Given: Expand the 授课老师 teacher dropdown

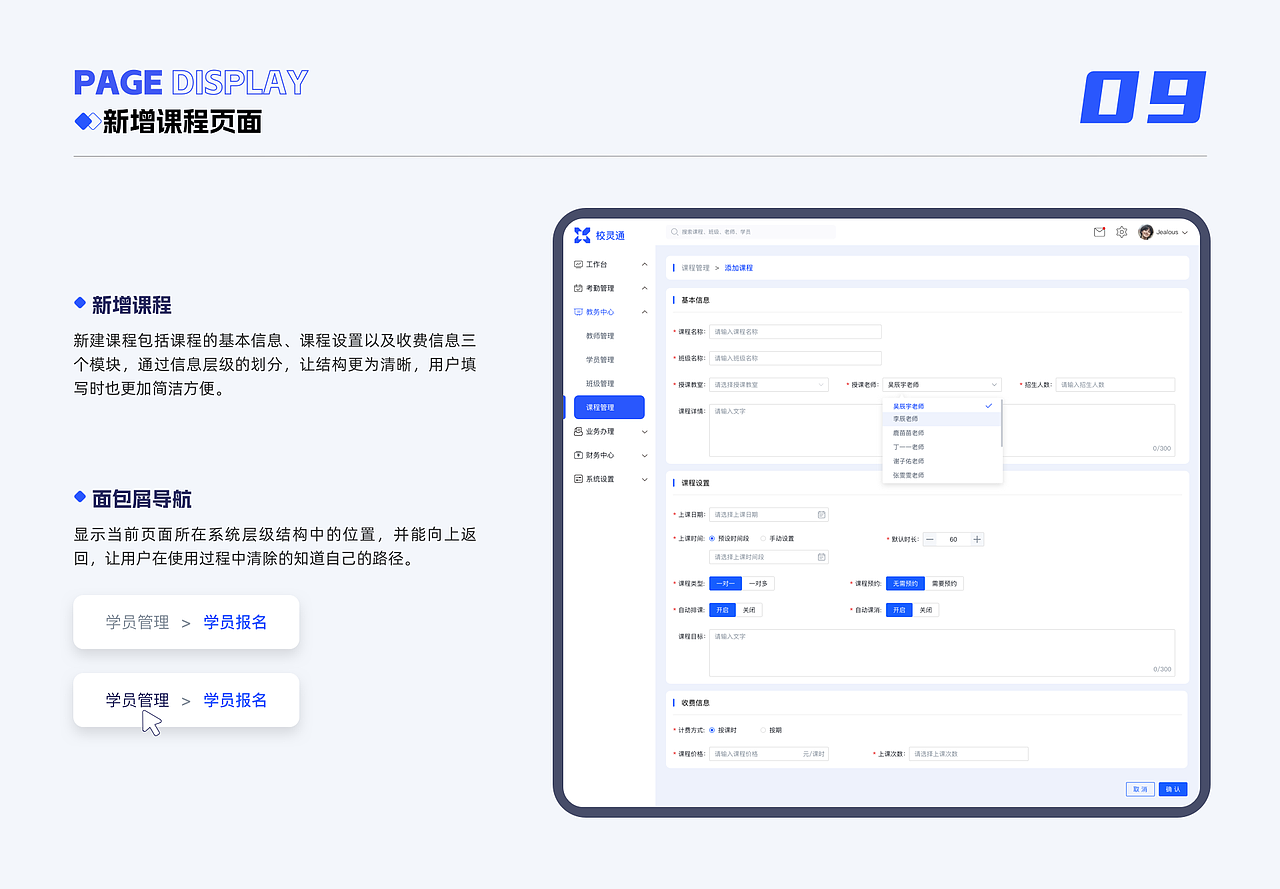Looking at the screenshot, I should (x=941, y=384).
